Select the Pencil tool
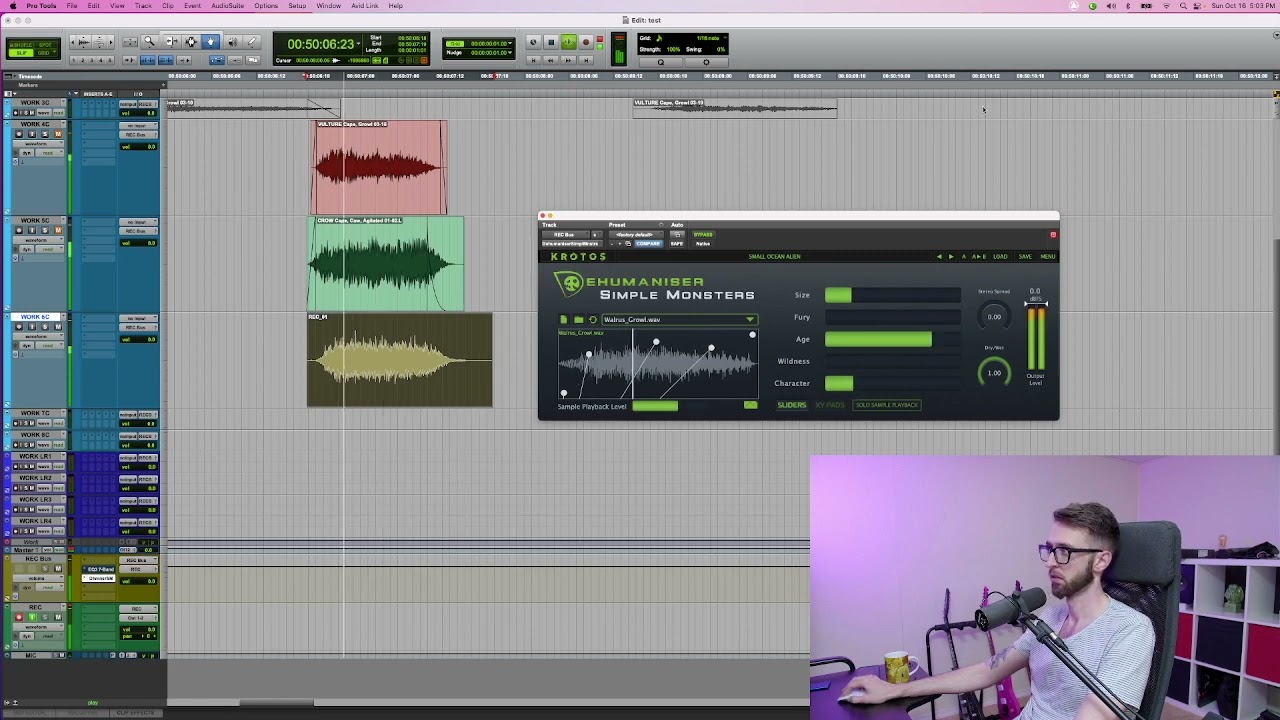 [252, 41]
